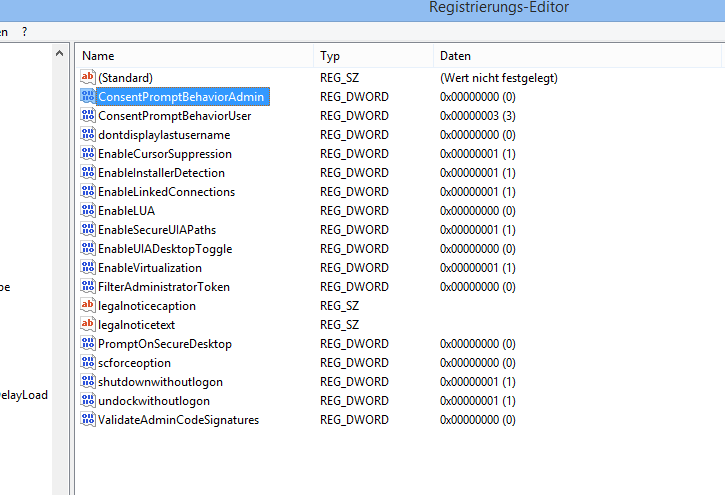Select the EnableInstallerDetection entry
The image size is (725, 495).
161,173
